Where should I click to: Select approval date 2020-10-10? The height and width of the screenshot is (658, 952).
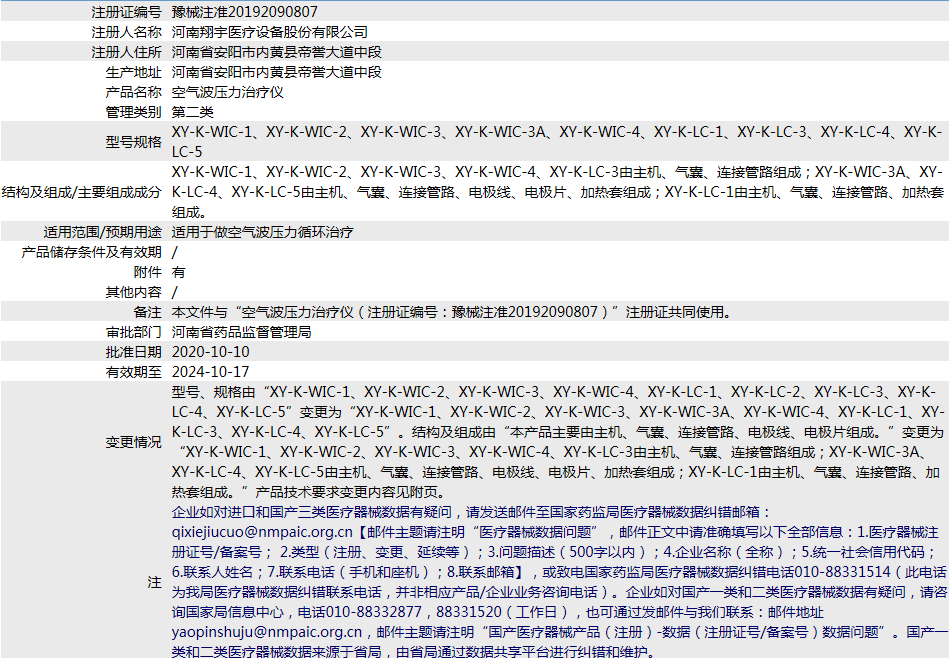coord(211,353)
